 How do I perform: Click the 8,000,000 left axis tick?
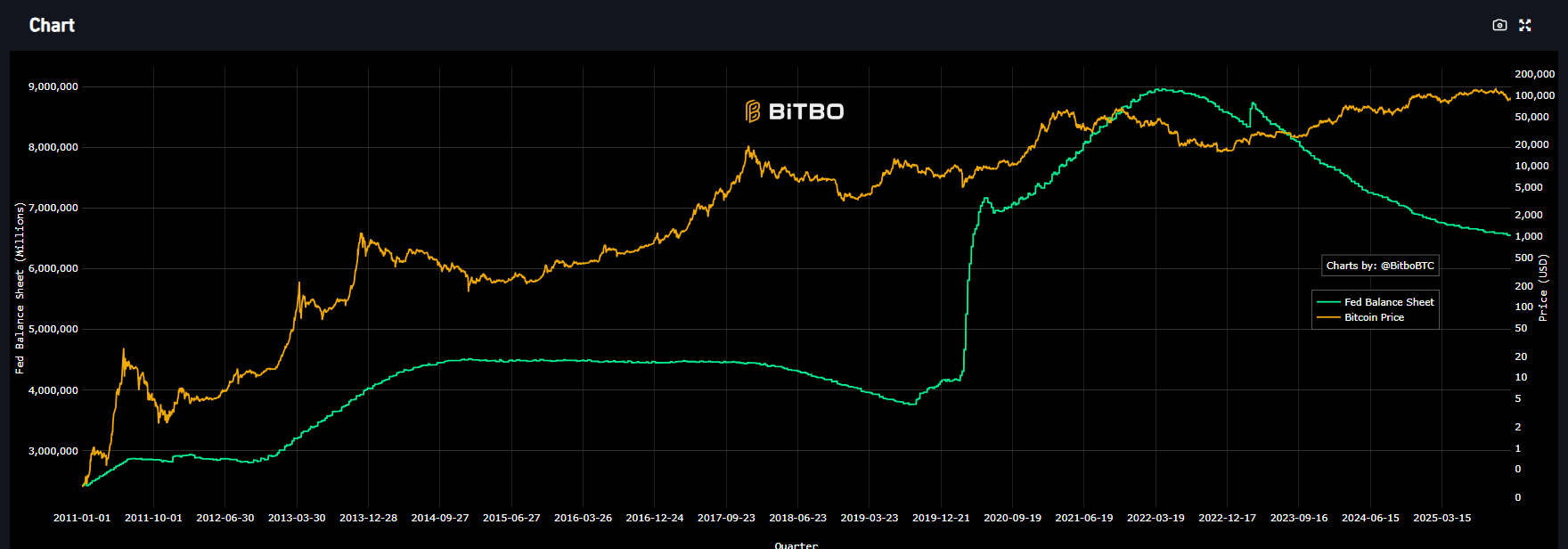(x=53, y=147)
